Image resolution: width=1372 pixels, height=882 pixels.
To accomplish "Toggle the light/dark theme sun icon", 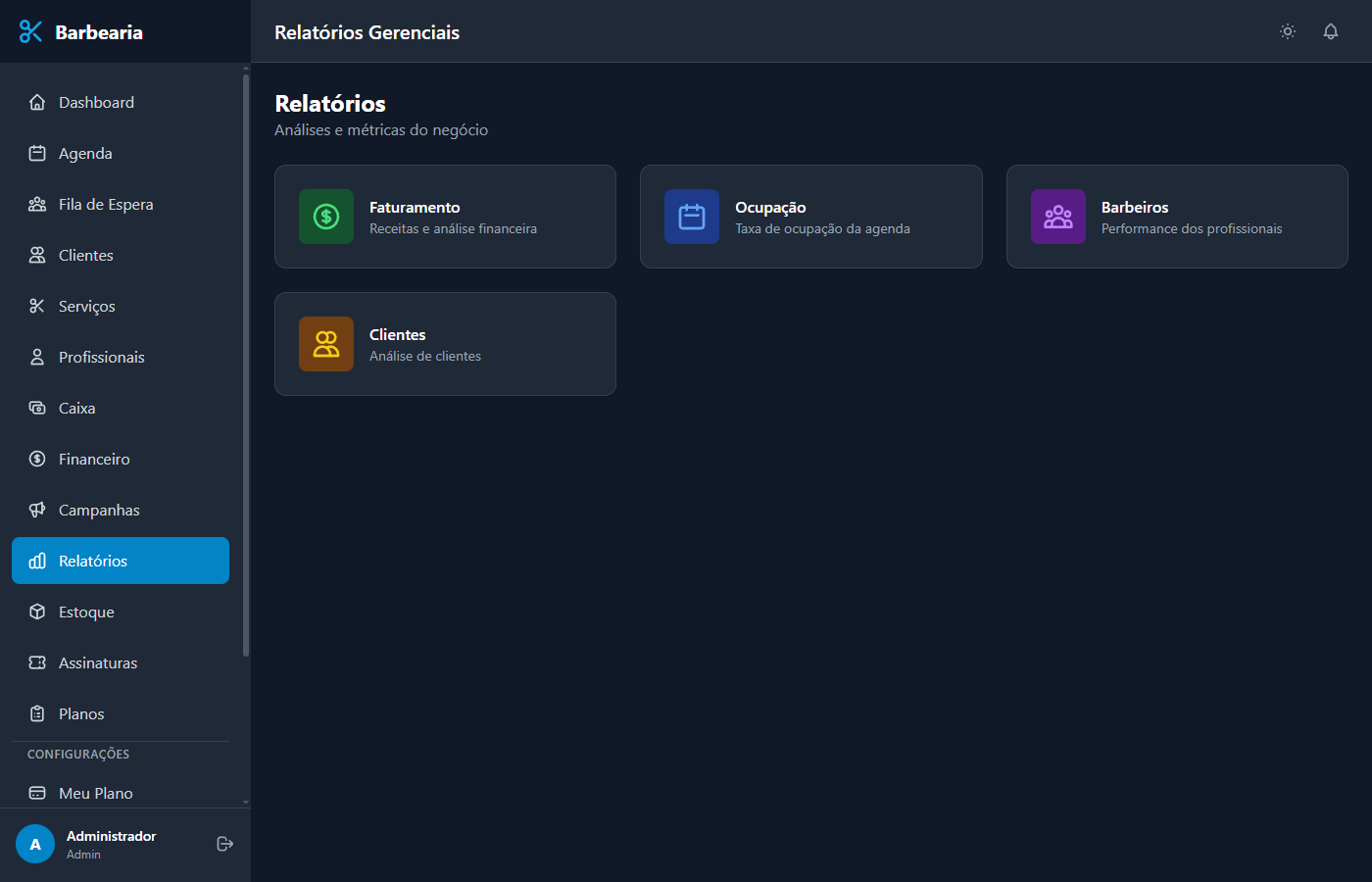I will coord(1288,31).
